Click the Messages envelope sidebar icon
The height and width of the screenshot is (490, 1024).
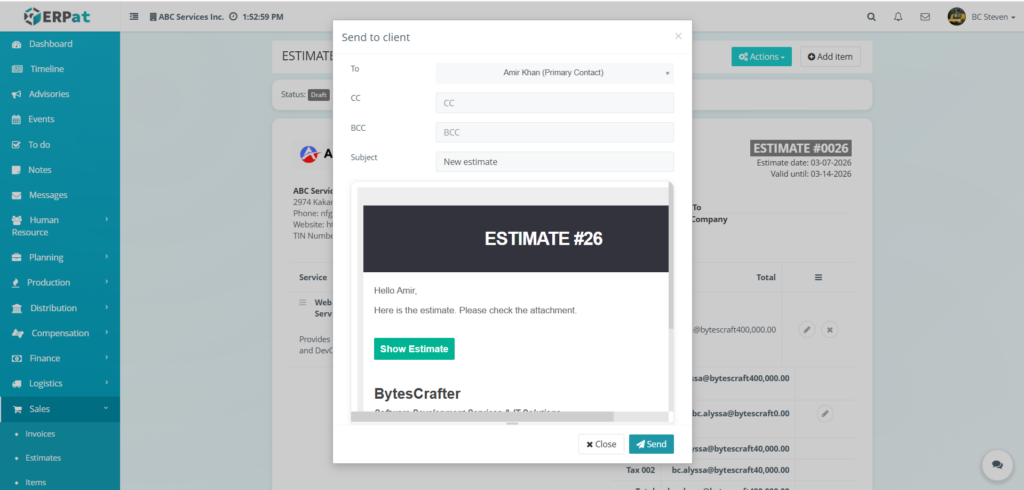click(17, 195)
